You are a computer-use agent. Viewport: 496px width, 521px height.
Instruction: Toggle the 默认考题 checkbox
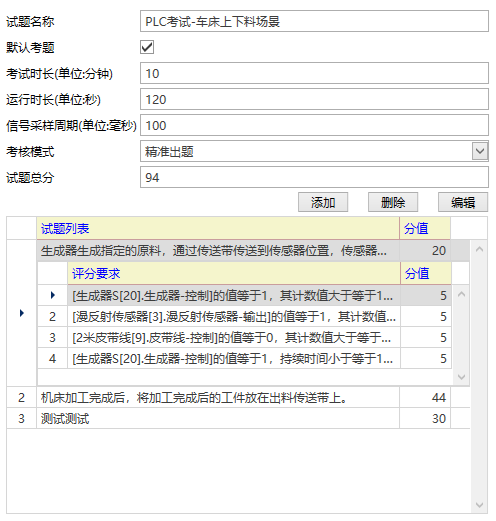point(147,47)
